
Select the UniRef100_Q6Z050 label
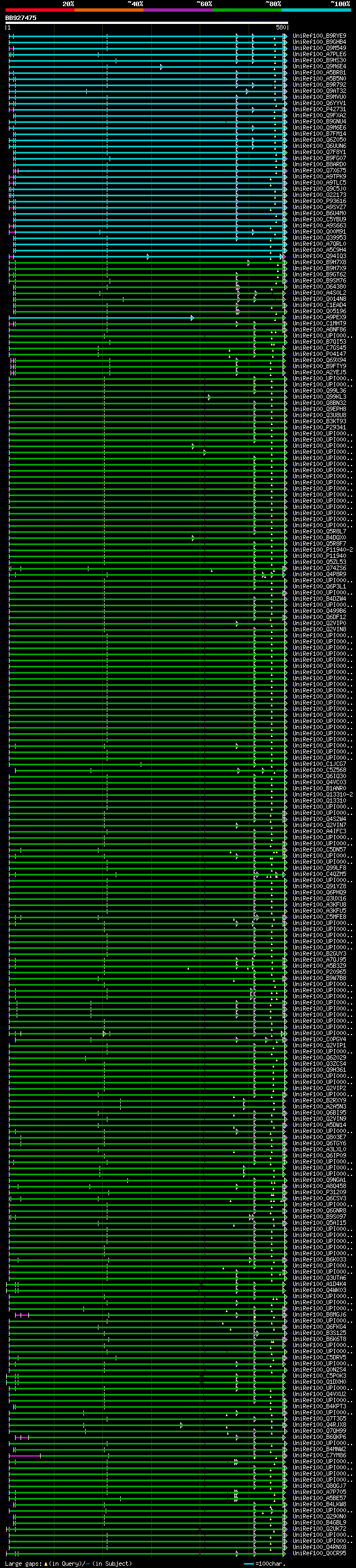pos(319,140)
